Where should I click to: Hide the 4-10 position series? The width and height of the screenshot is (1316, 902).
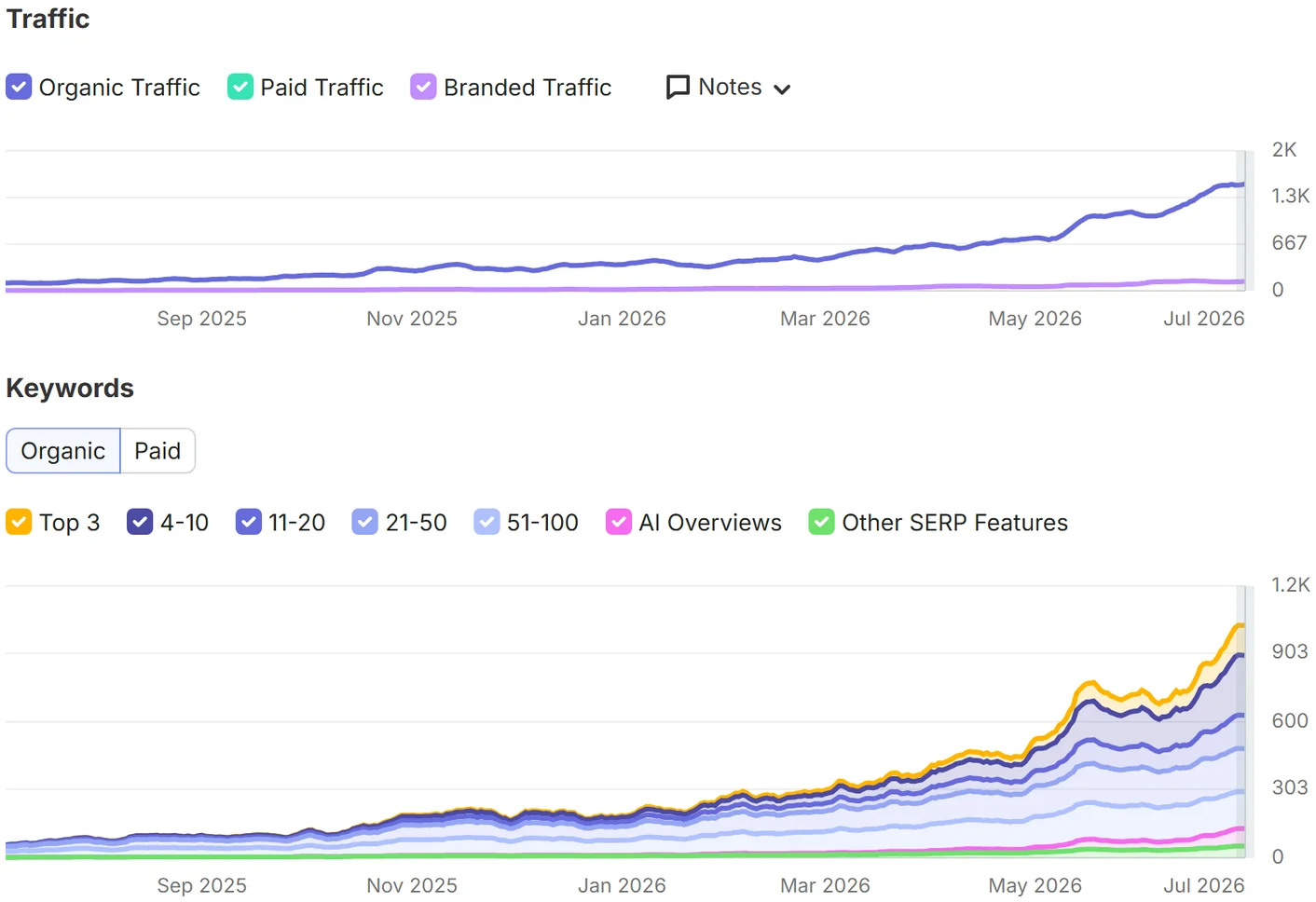coord(140,522)
